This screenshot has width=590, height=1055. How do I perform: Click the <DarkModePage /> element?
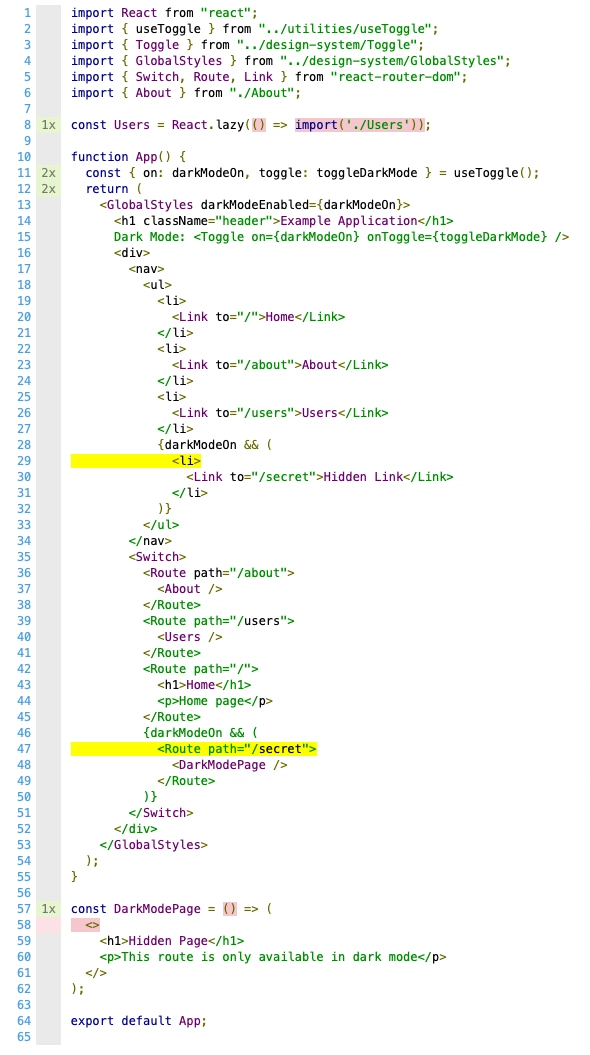(229, 765)
